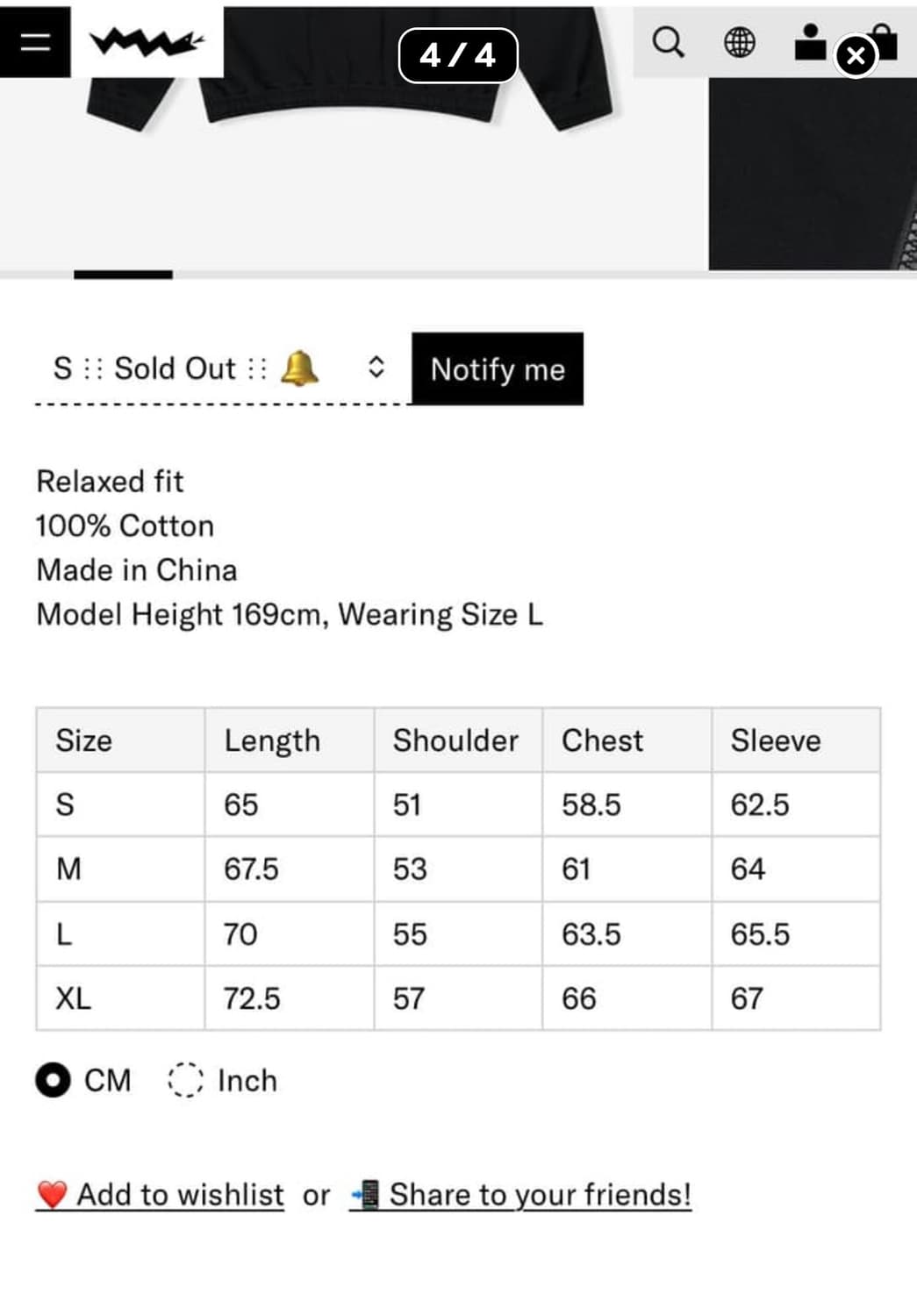Viewport: 917px width, 1316px height.
Task: Click the image gallery progress bar
Action: pyautogui.click(x=458, y=275)
